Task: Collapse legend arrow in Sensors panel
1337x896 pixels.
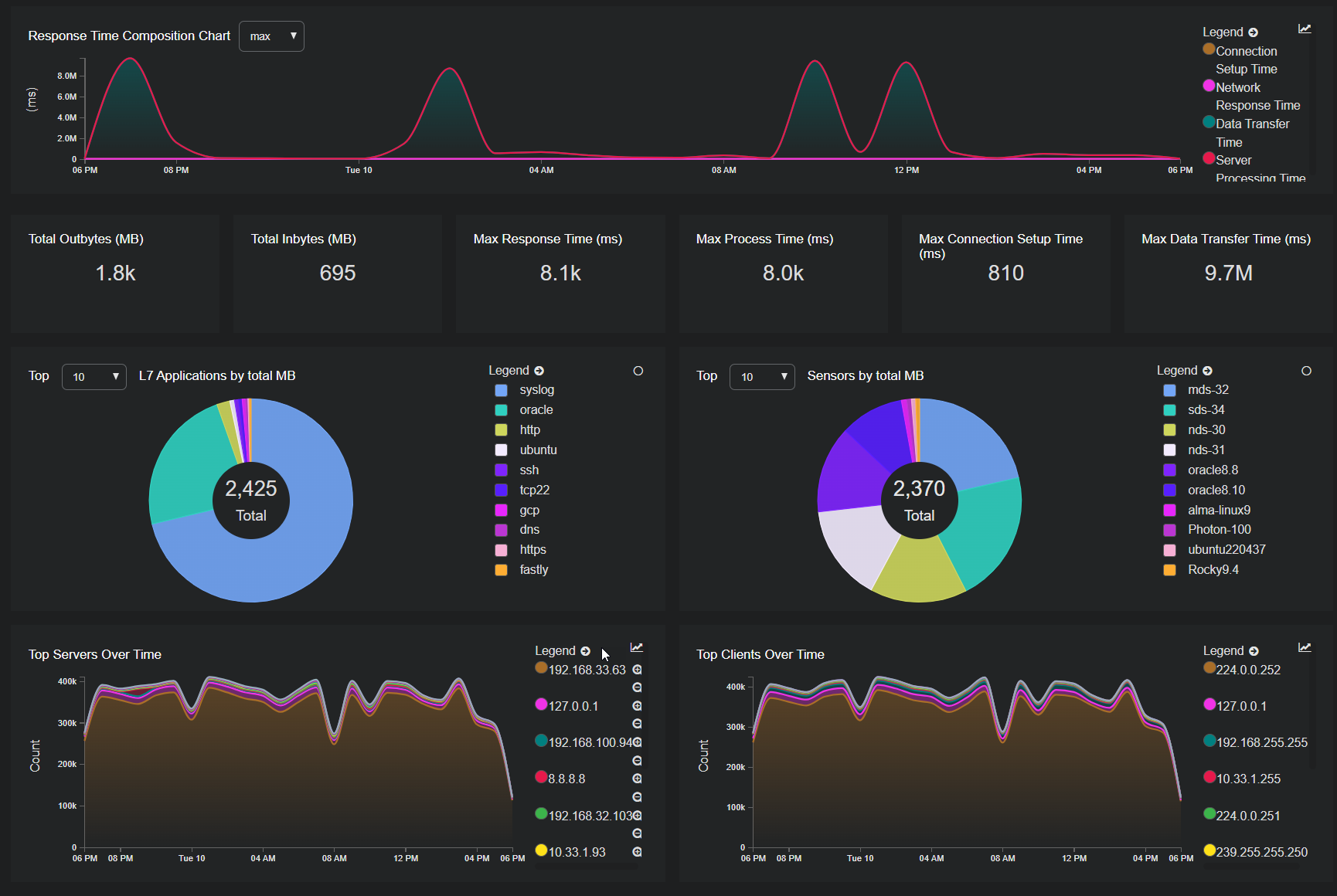Action: point(1208,371)
